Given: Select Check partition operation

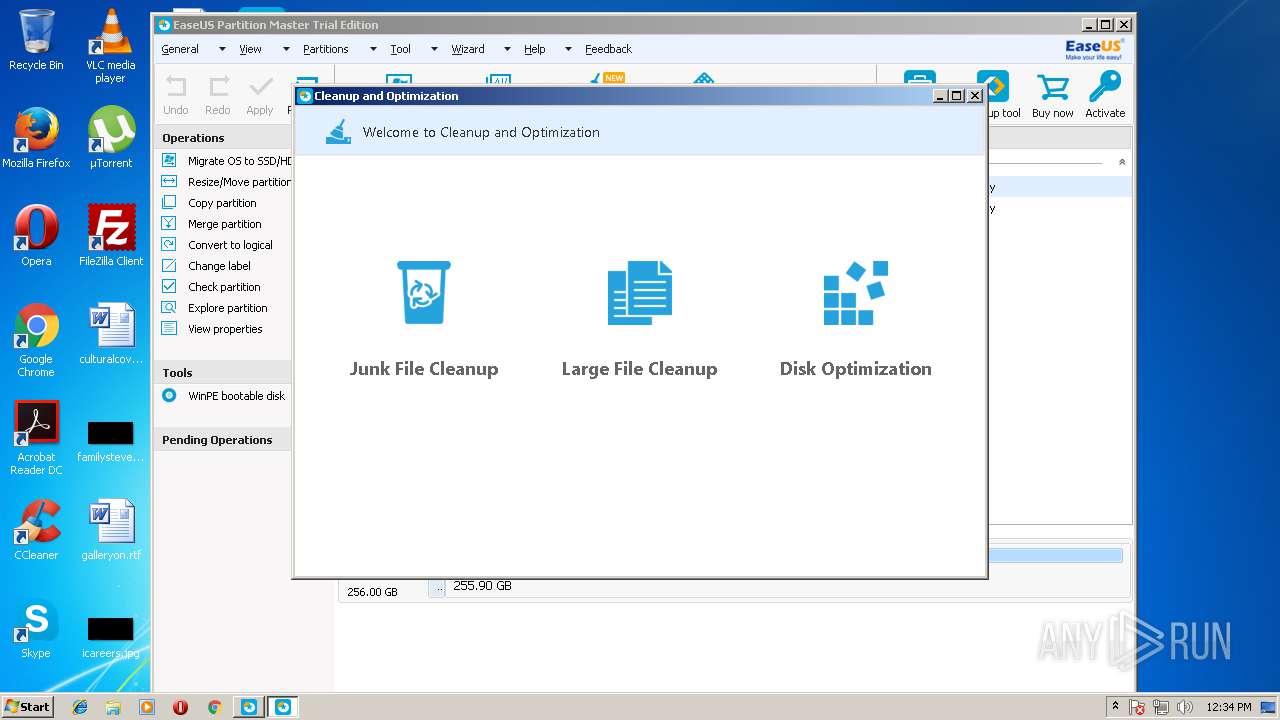Looking at the screenshot, I should coord(211,287).
